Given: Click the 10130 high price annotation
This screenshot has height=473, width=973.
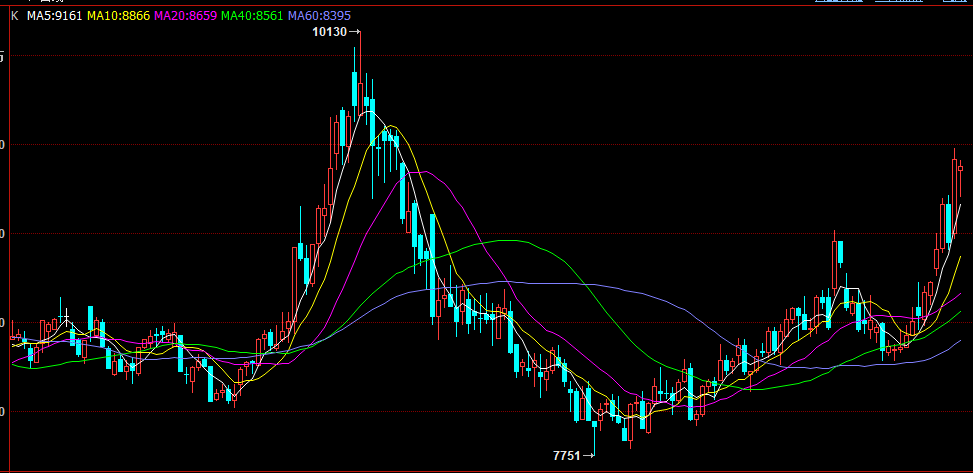Looking at the screenshot, I should (x=328, y=33).
